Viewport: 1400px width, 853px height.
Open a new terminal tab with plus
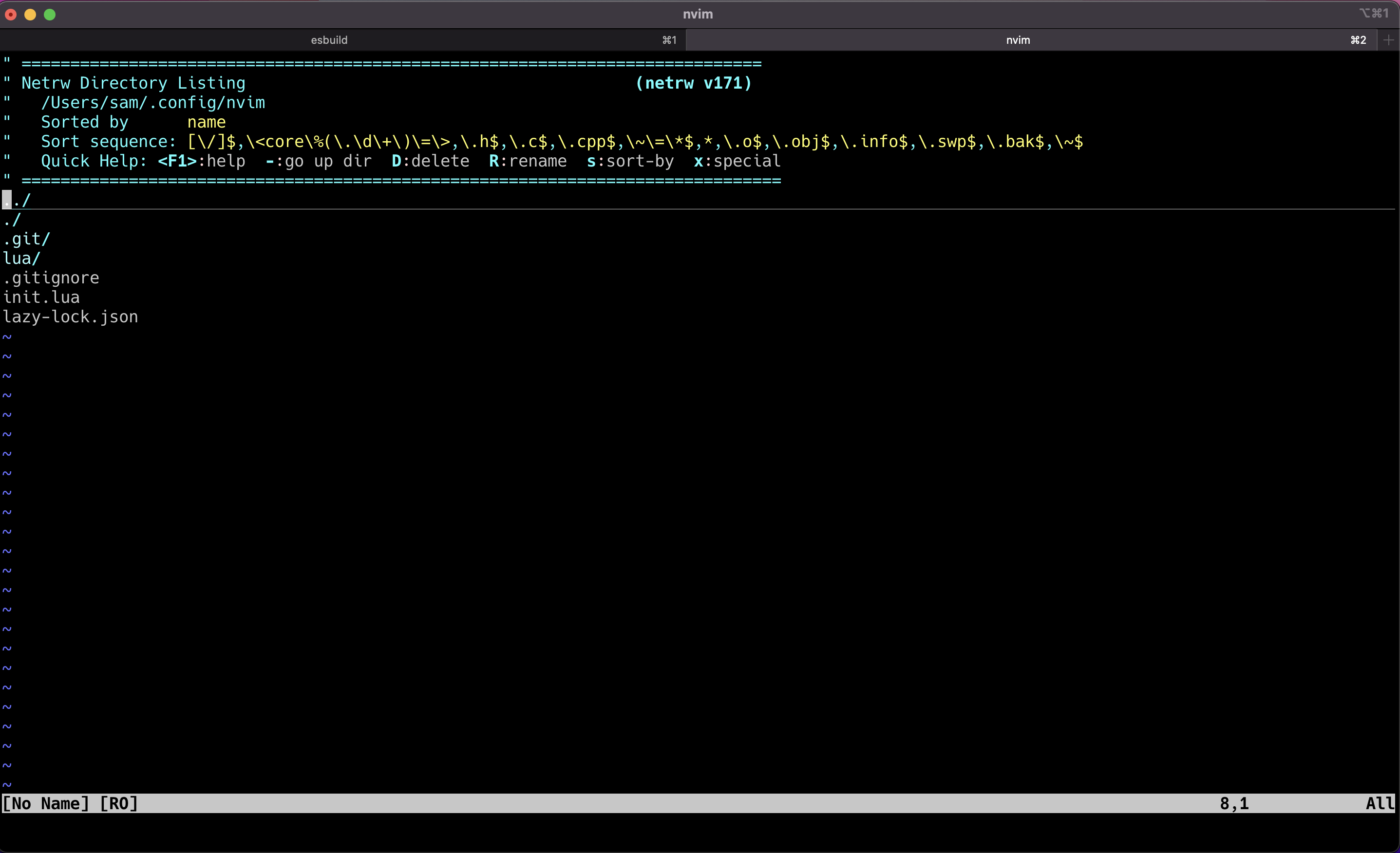coord(1389,40)
